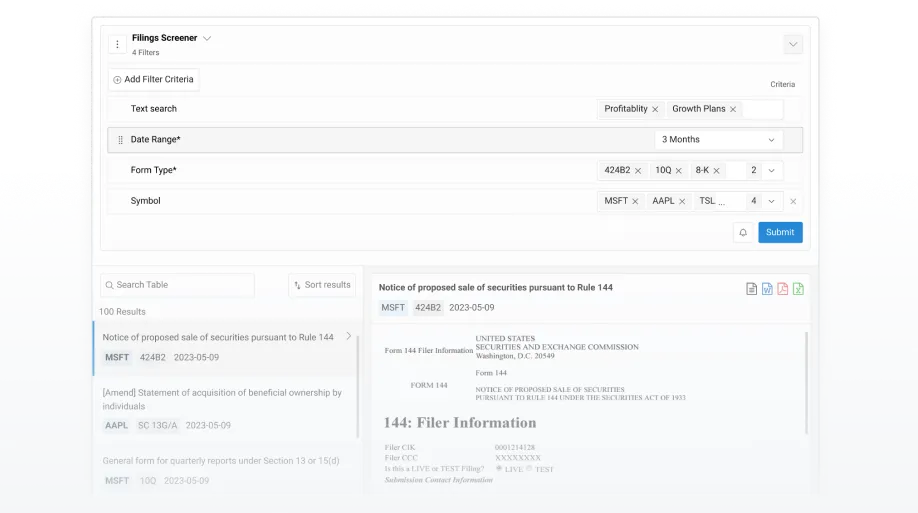
Task: Expand the Form Type dropdown arrow
Action: pyautogui.click(x=772, y=171)
